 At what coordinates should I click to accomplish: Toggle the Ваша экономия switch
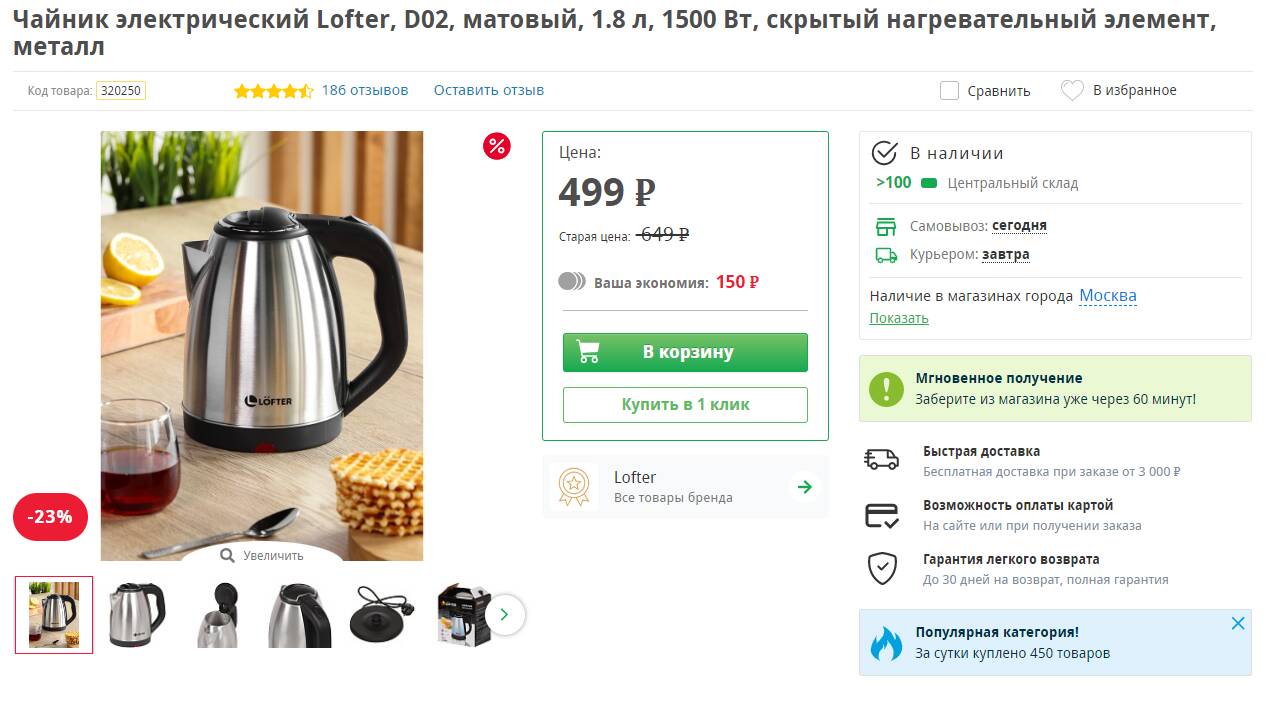(x=572, y=281)
